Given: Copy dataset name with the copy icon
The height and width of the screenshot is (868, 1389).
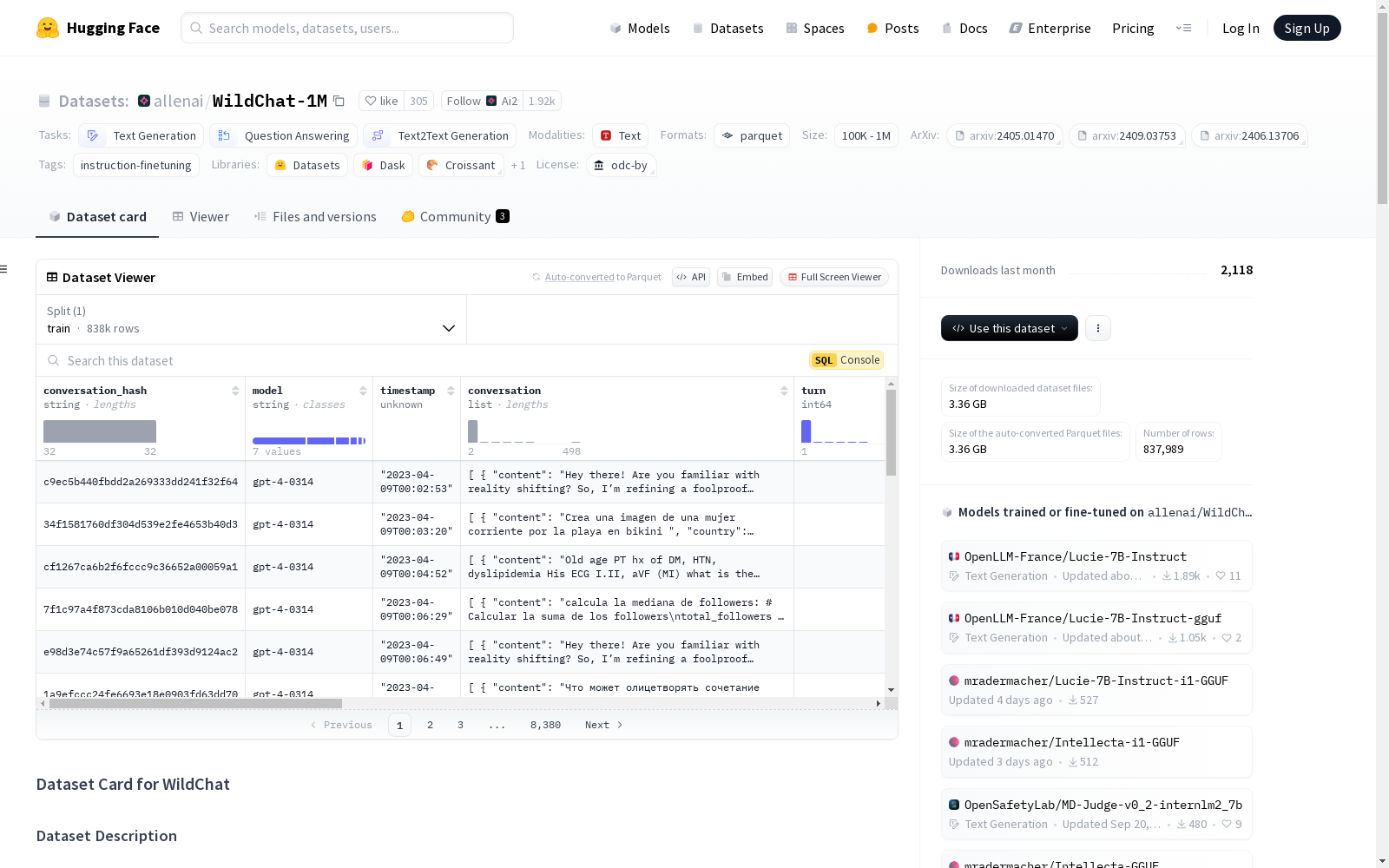Looking at the screenshot, I should [339, 102].
